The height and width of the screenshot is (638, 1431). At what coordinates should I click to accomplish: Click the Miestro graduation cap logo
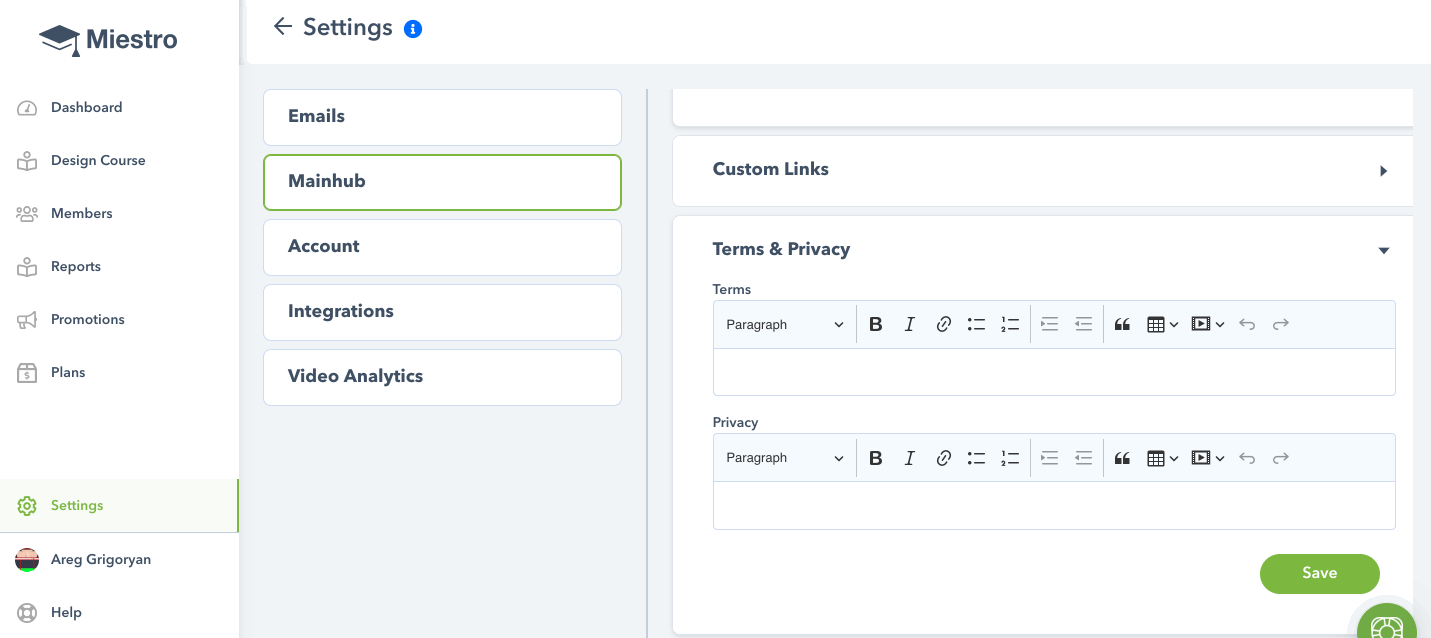[x=59, y=40]
